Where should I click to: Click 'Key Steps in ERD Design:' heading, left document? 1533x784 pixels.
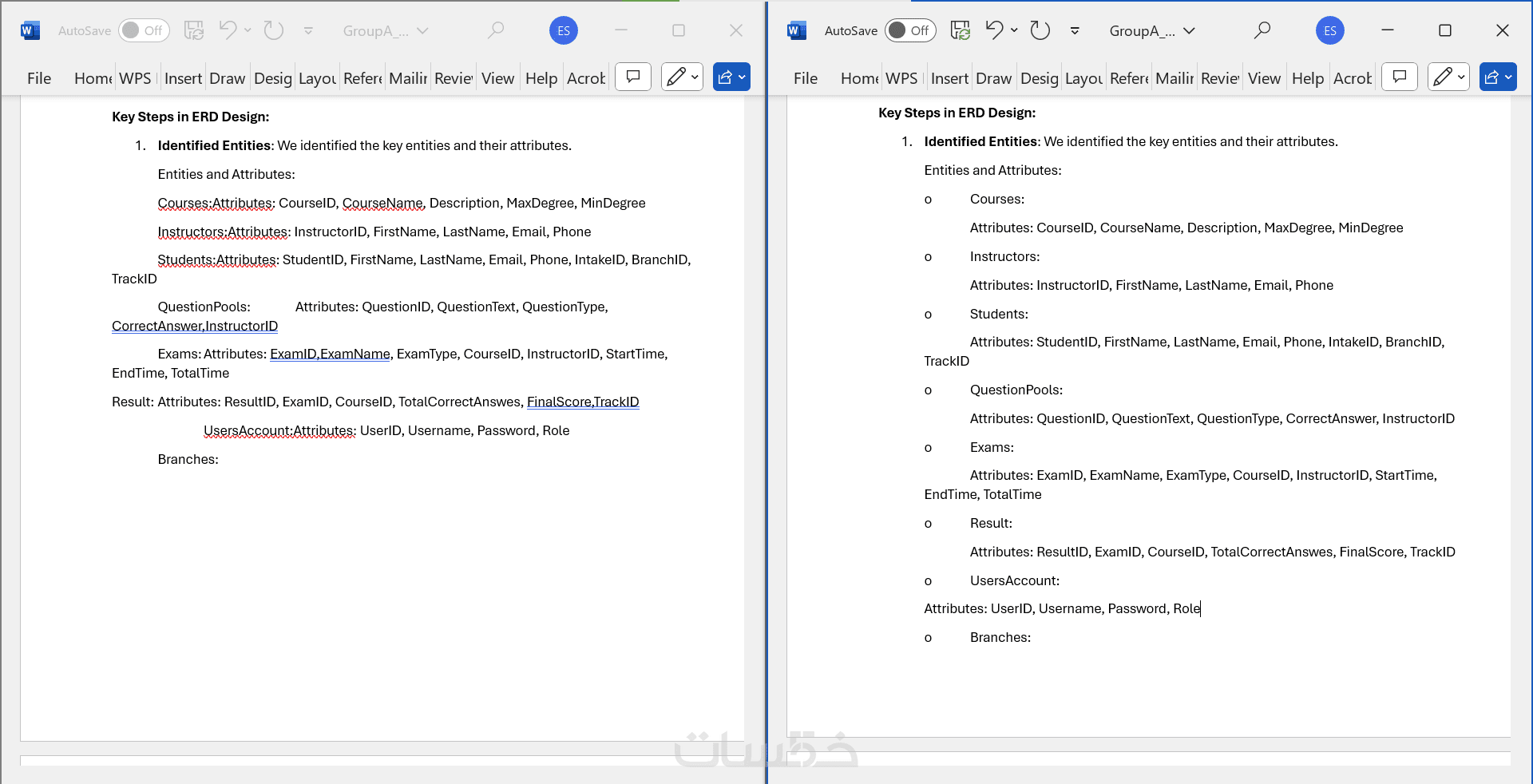191,117
